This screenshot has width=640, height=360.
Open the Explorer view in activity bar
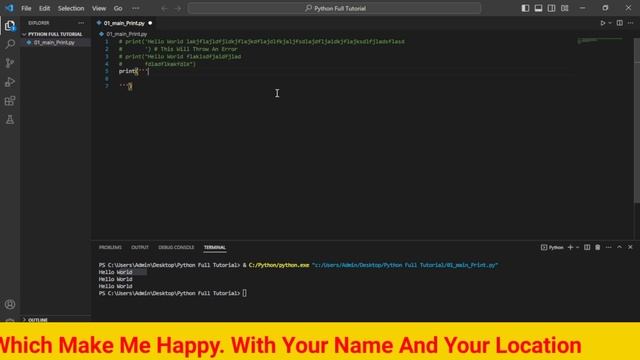pyautogui.click(x=10, y=25)
